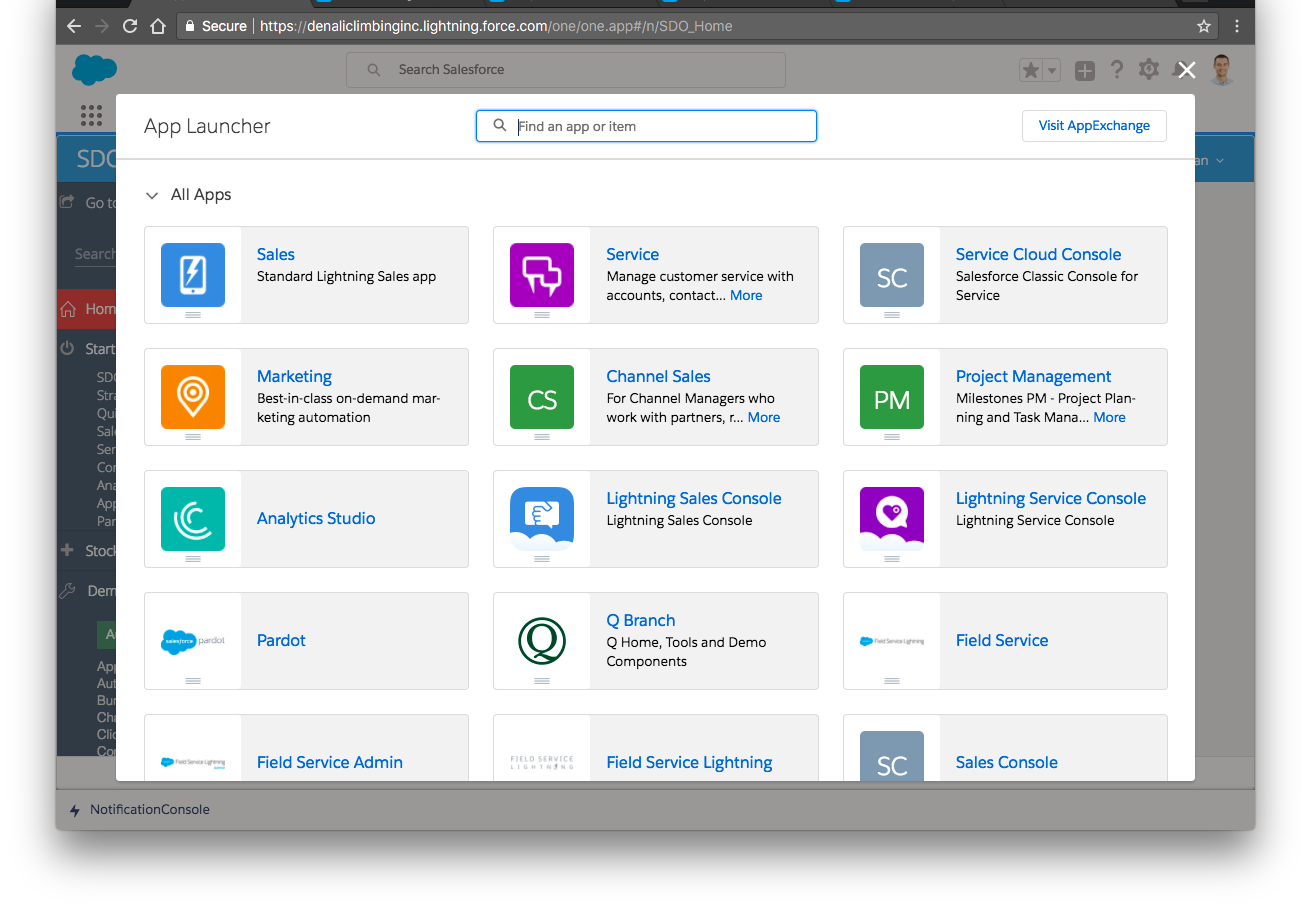Bookmark page with address bar star

click(1203, 26)
